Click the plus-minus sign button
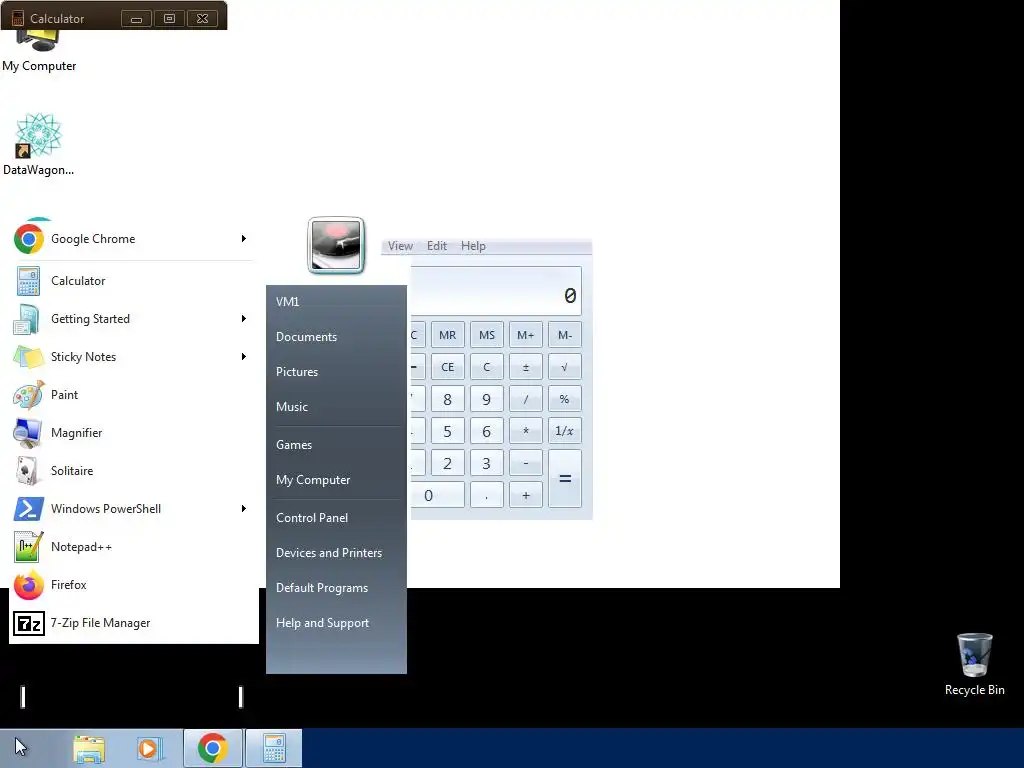1024x768 pixels. click(x=526, y=367)
